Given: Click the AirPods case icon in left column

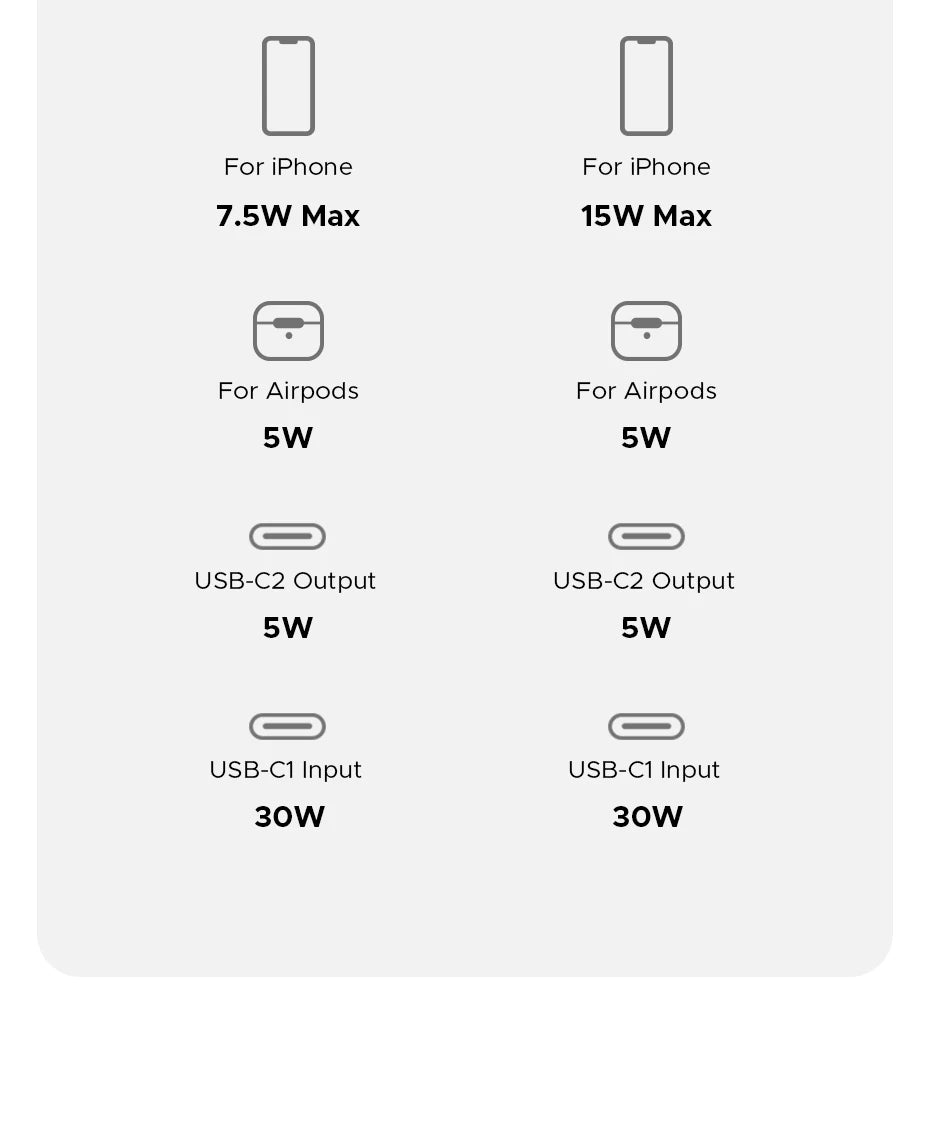Looking at the screenshot, I should click(288, 331).
